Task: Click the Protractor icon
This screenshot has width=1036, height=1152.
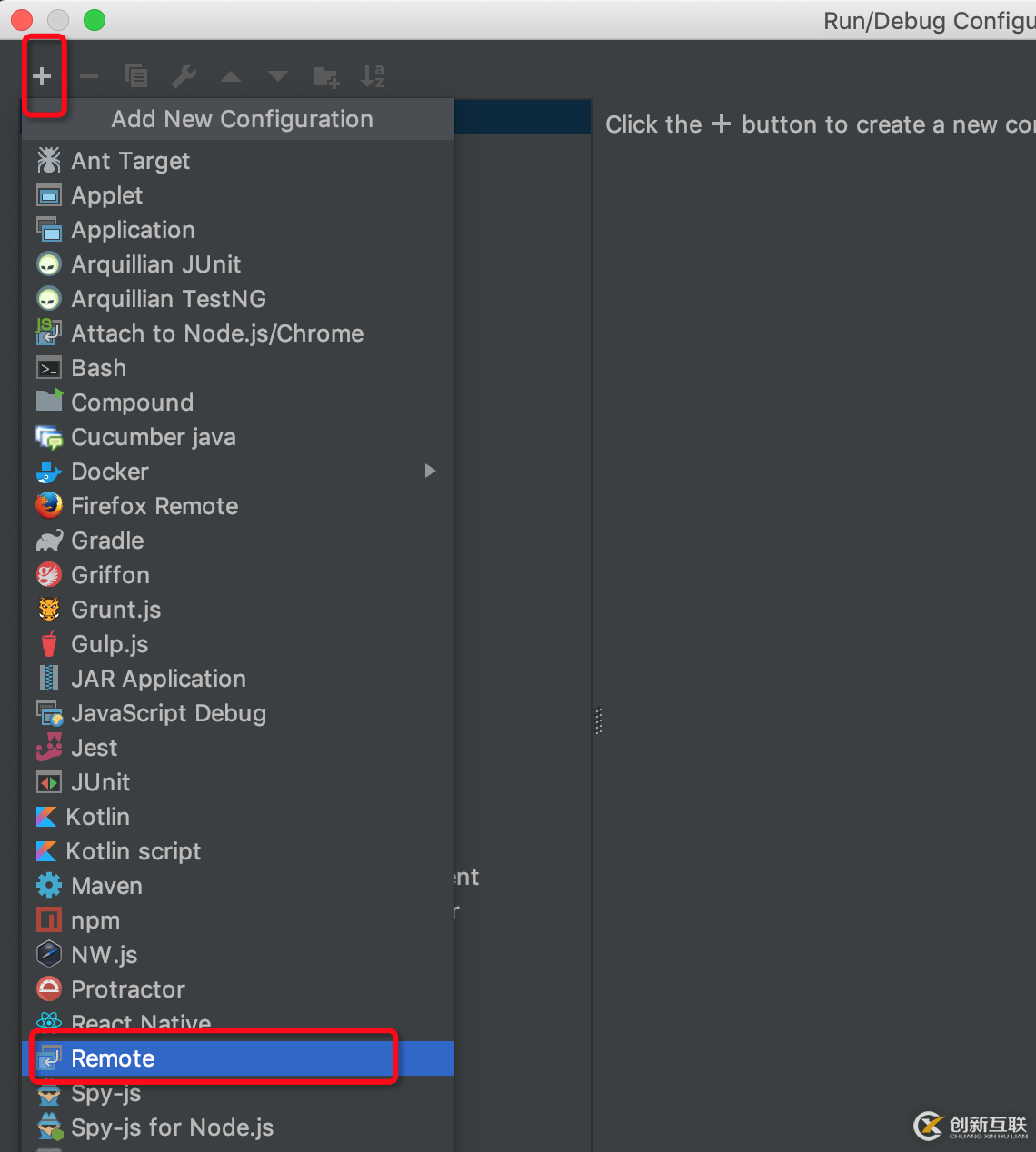Action: [x=49, y=988]
